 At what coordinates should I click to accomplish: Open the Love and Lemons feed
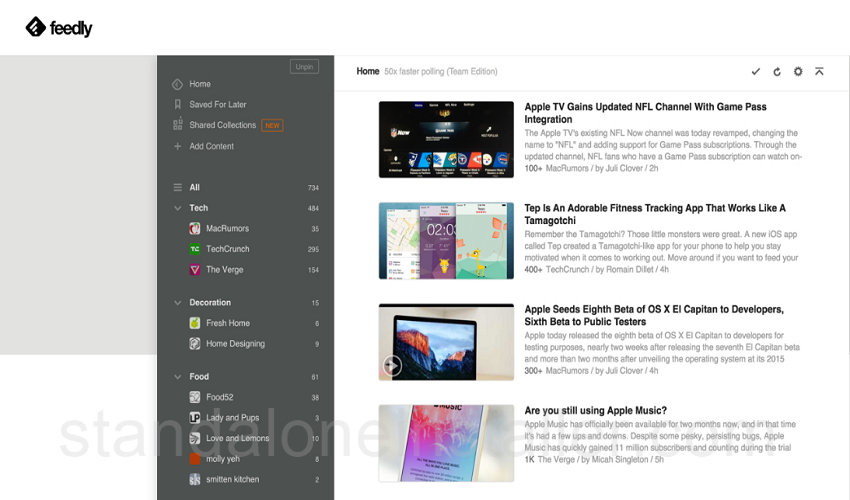237,438
